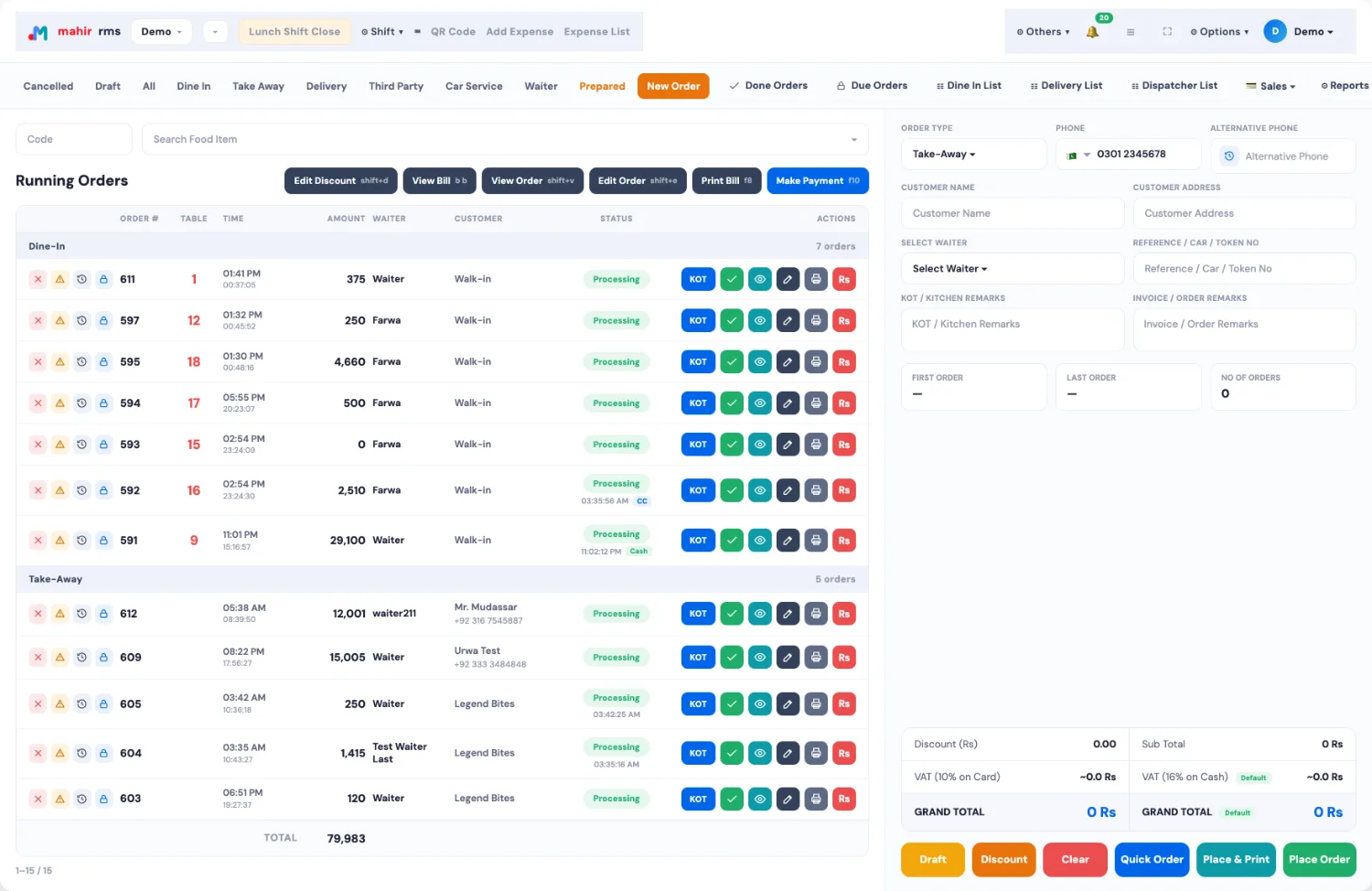View order 597 with the eye icon

point(760,321)
